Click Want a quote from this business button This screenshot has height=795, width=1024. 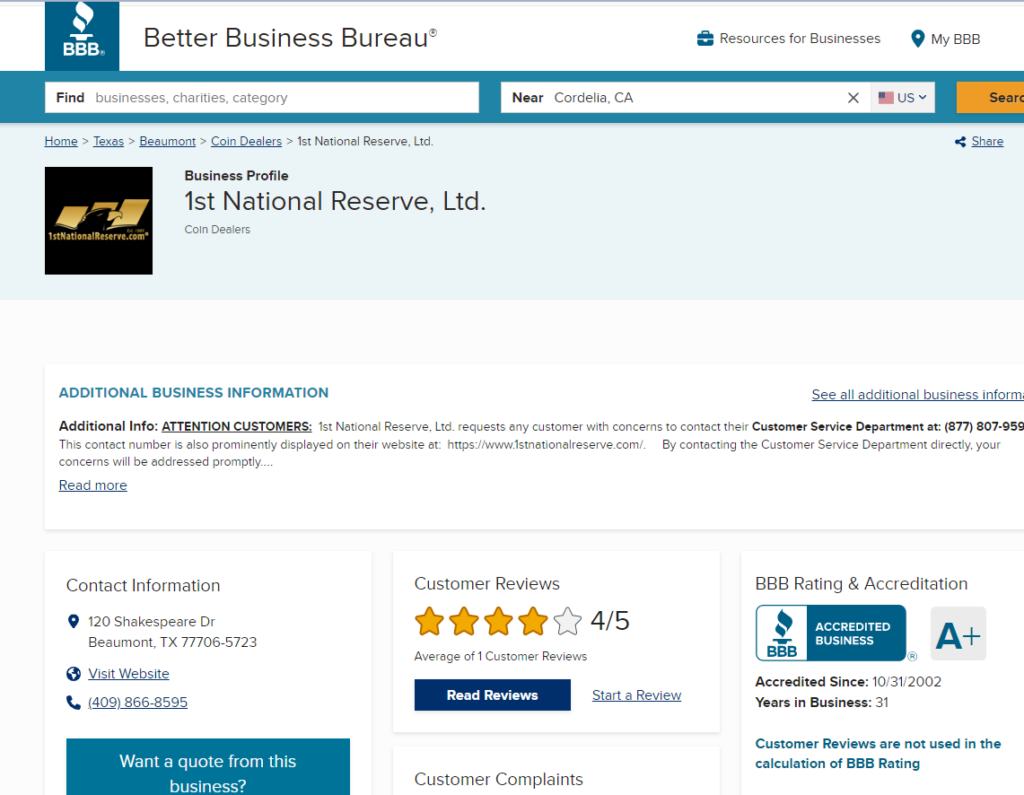[208, 767]
